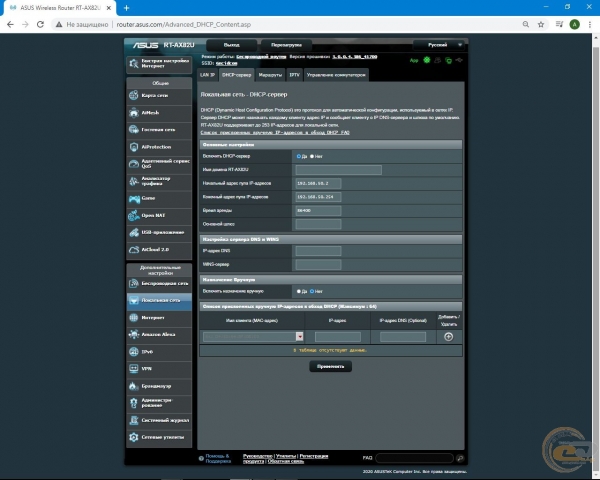This screenshot has height=480, width=600.
Task: Bookmark the page with the star icon
Action: 541,24
